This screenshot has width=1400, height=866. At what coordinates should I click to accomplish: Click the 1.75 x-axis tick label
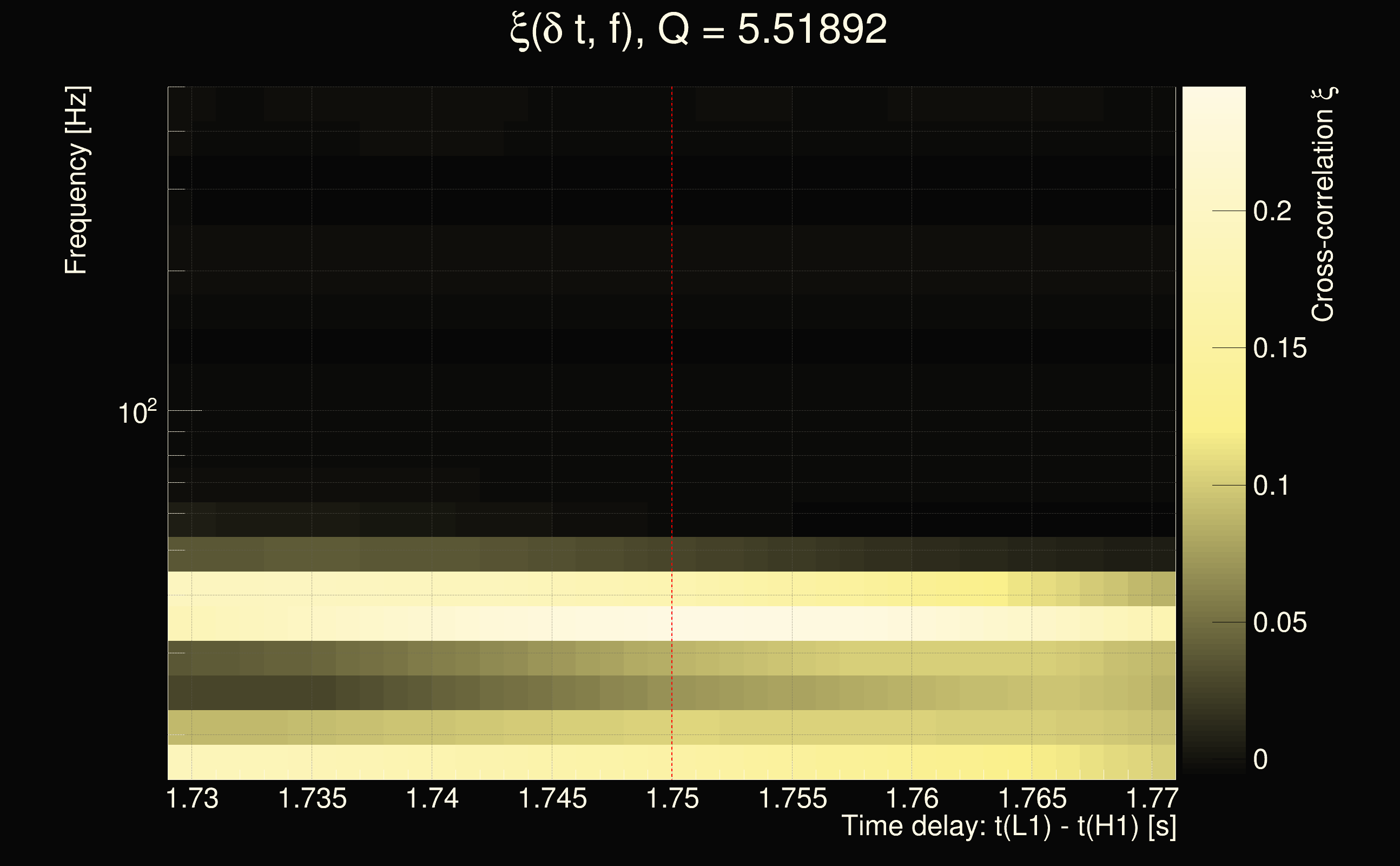(672, 798)
